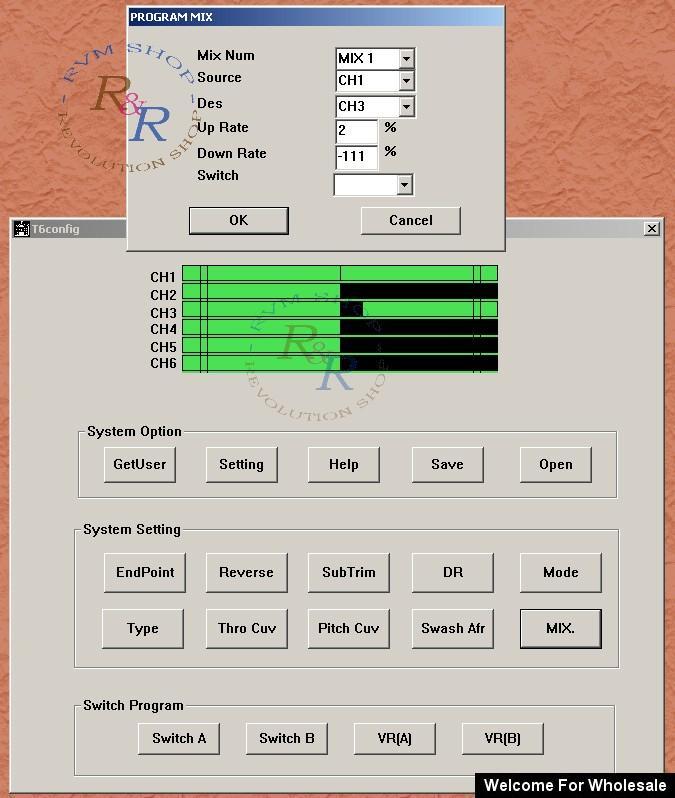Open the Reverse channel settings
675x798 pixels.
(x=246, y=573)
